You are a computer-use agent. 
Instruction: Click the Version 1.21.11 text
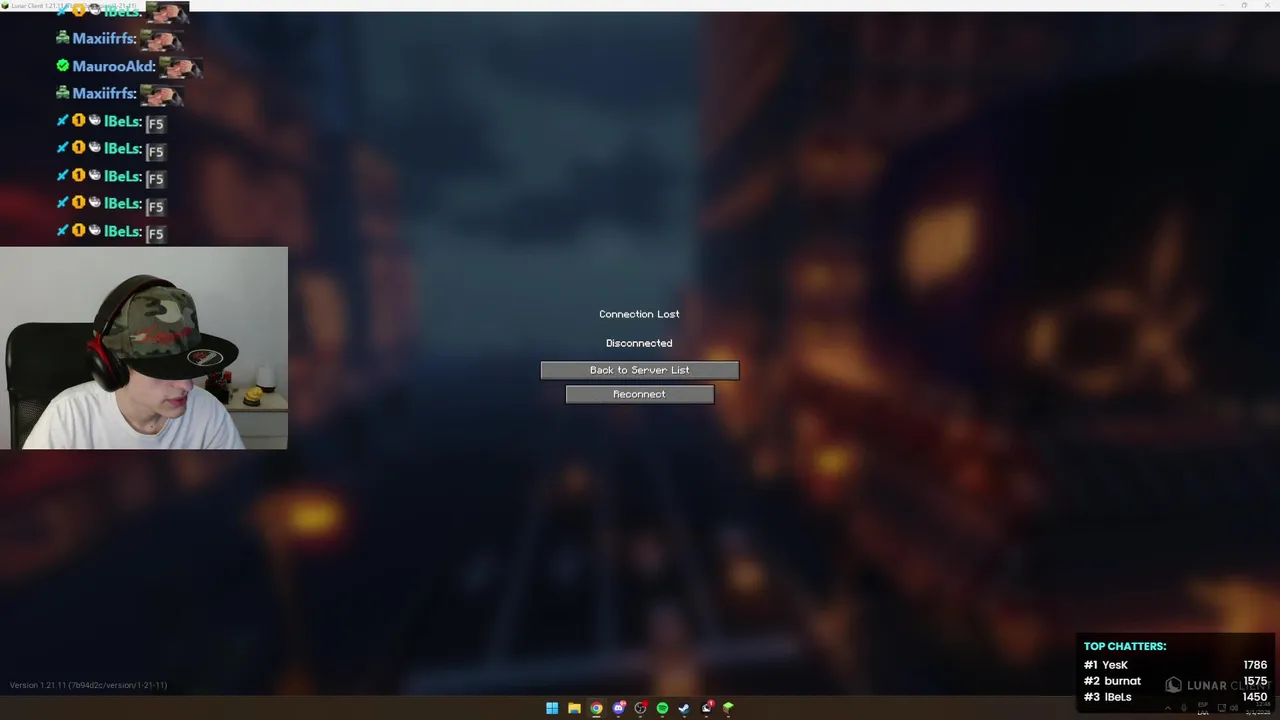(x=88, y=685)
